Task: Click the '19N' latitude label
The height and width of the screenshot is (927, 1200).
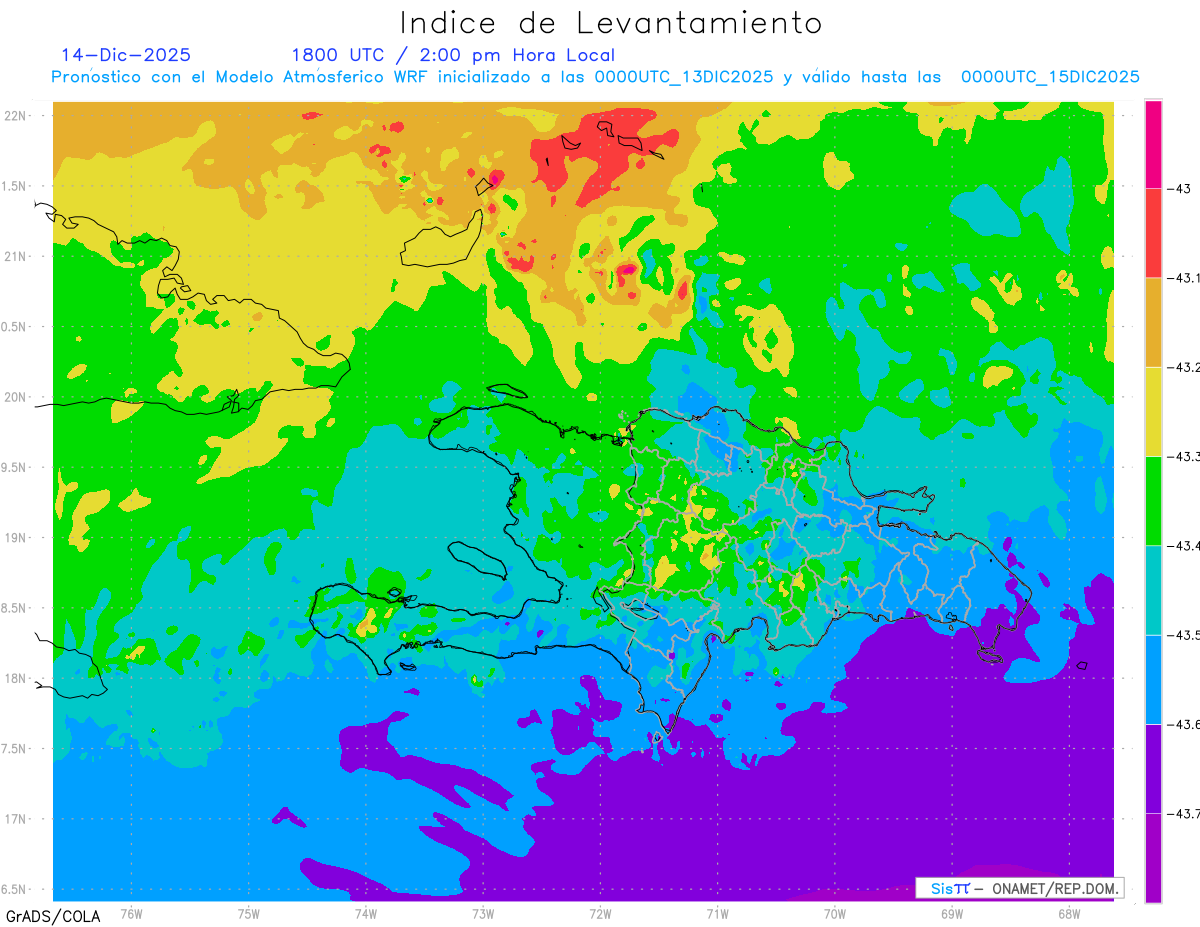Action: point(16,538)
